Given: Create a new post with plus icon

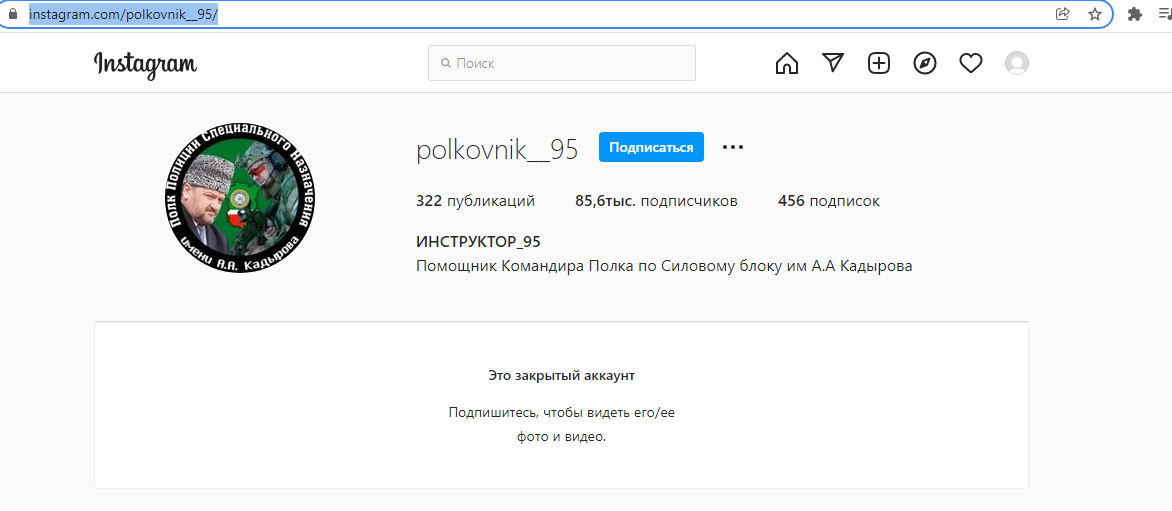Looking at the screenshot, I should coord(879,64).
